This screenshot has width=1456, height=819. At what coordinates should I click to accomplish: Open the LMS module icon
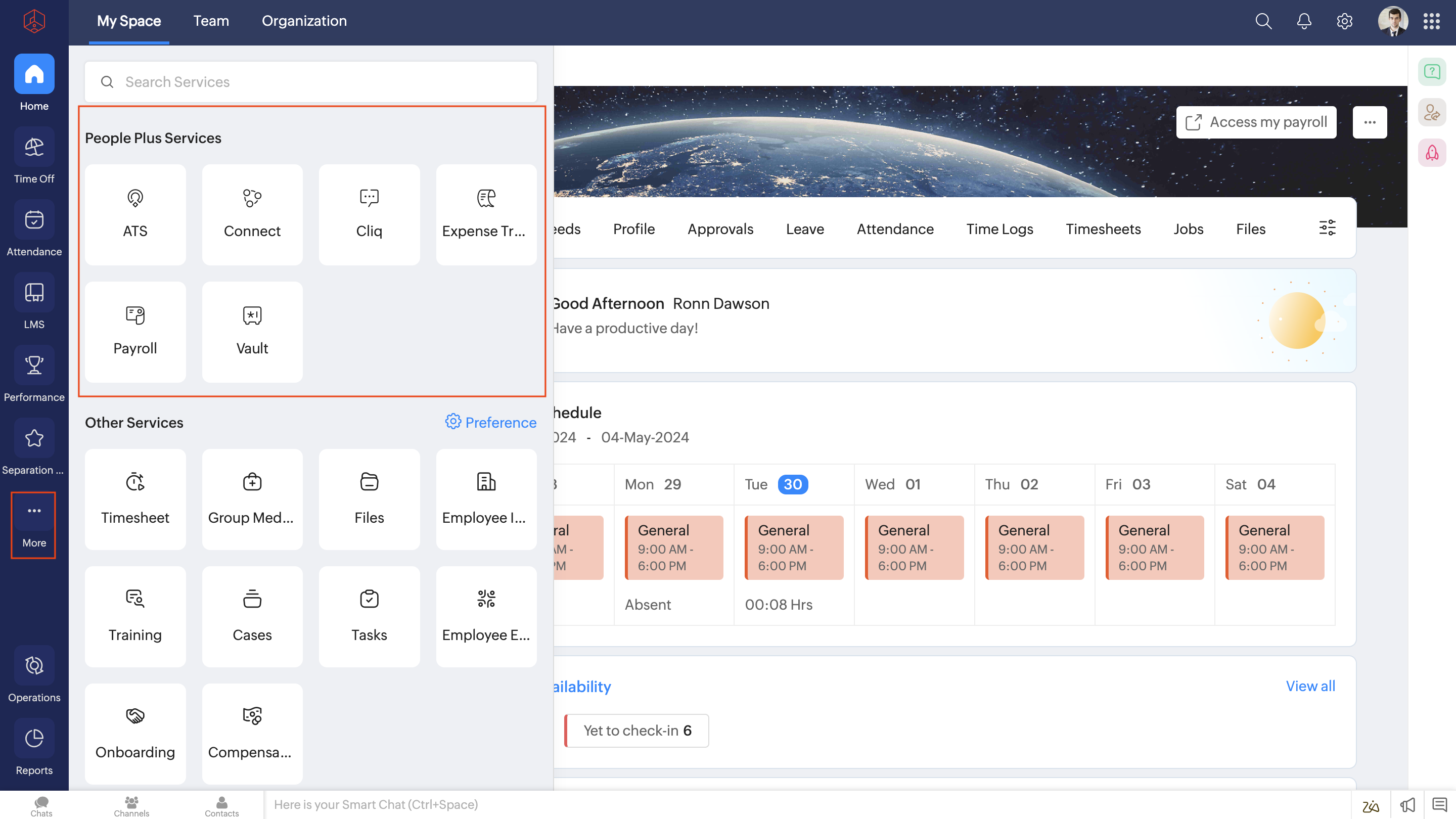[x=34, y=293]
